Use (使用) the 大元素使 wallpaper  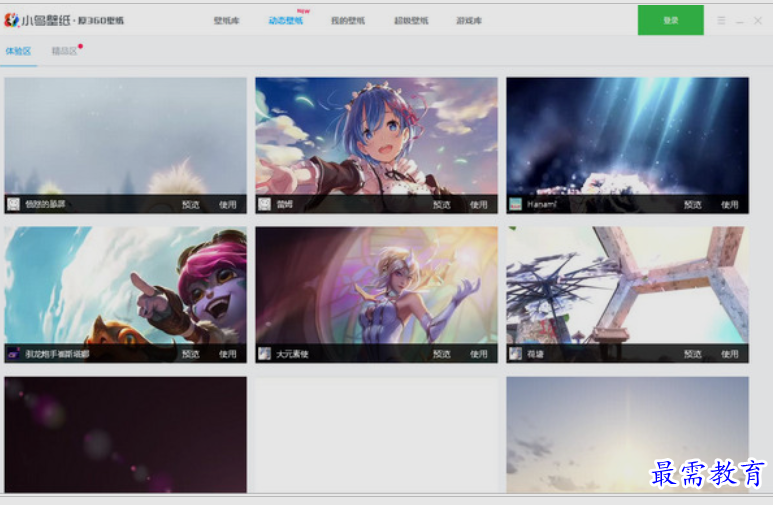pyautogui.click(x=479, y=354)
